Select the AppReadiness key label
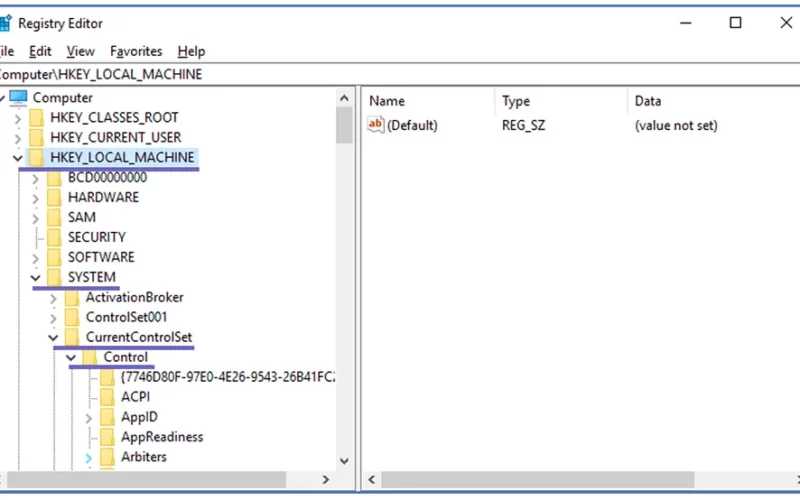This screenshot has width=800, height=500. pyautogui.click(x=162, y=437)
